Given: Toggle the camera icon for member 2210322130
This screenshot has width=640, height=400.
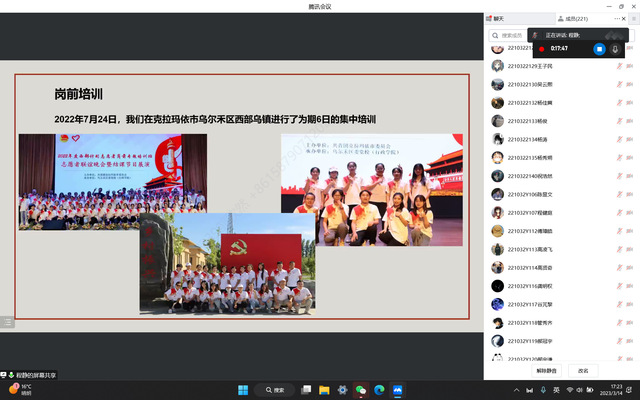Looking at the screenshot, I should pos(629,84).
